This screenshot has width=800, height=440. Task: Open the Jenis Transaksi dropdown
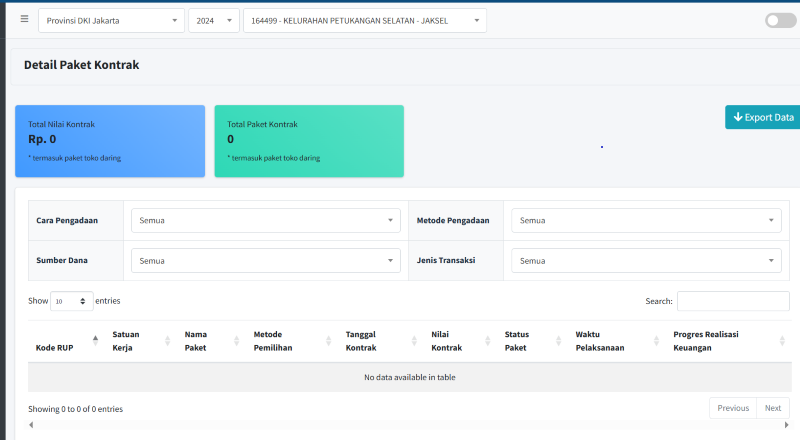pos(646,261)
